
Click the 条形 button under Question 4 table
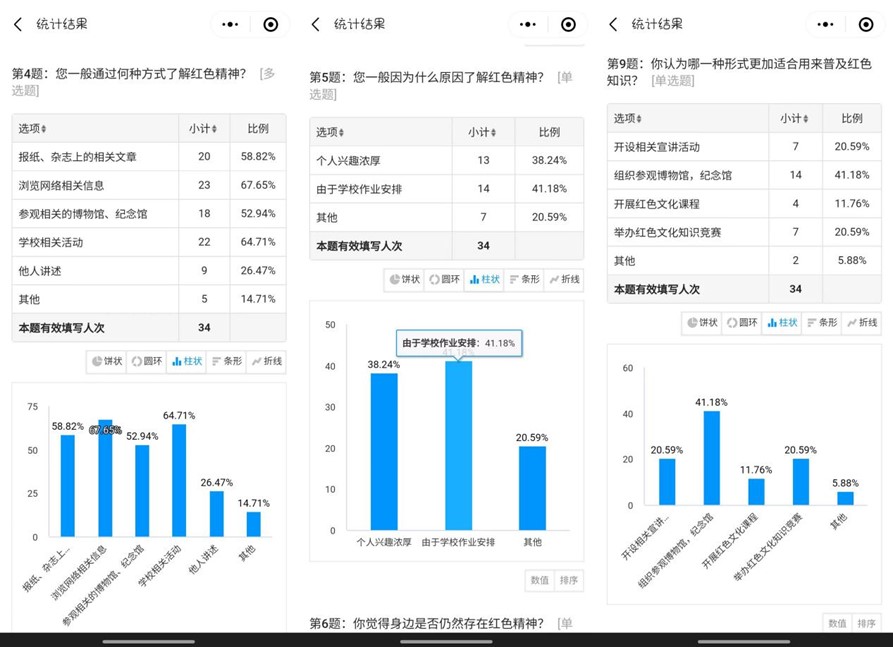pyautogui.click(x=225, y=361)
